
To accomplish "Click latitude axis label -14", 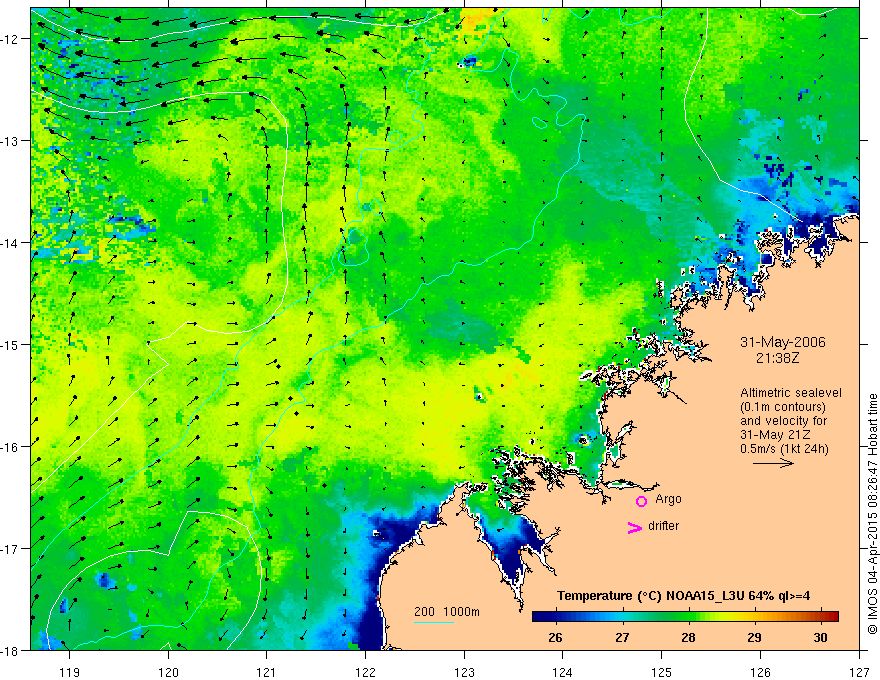I will [11, 243].
